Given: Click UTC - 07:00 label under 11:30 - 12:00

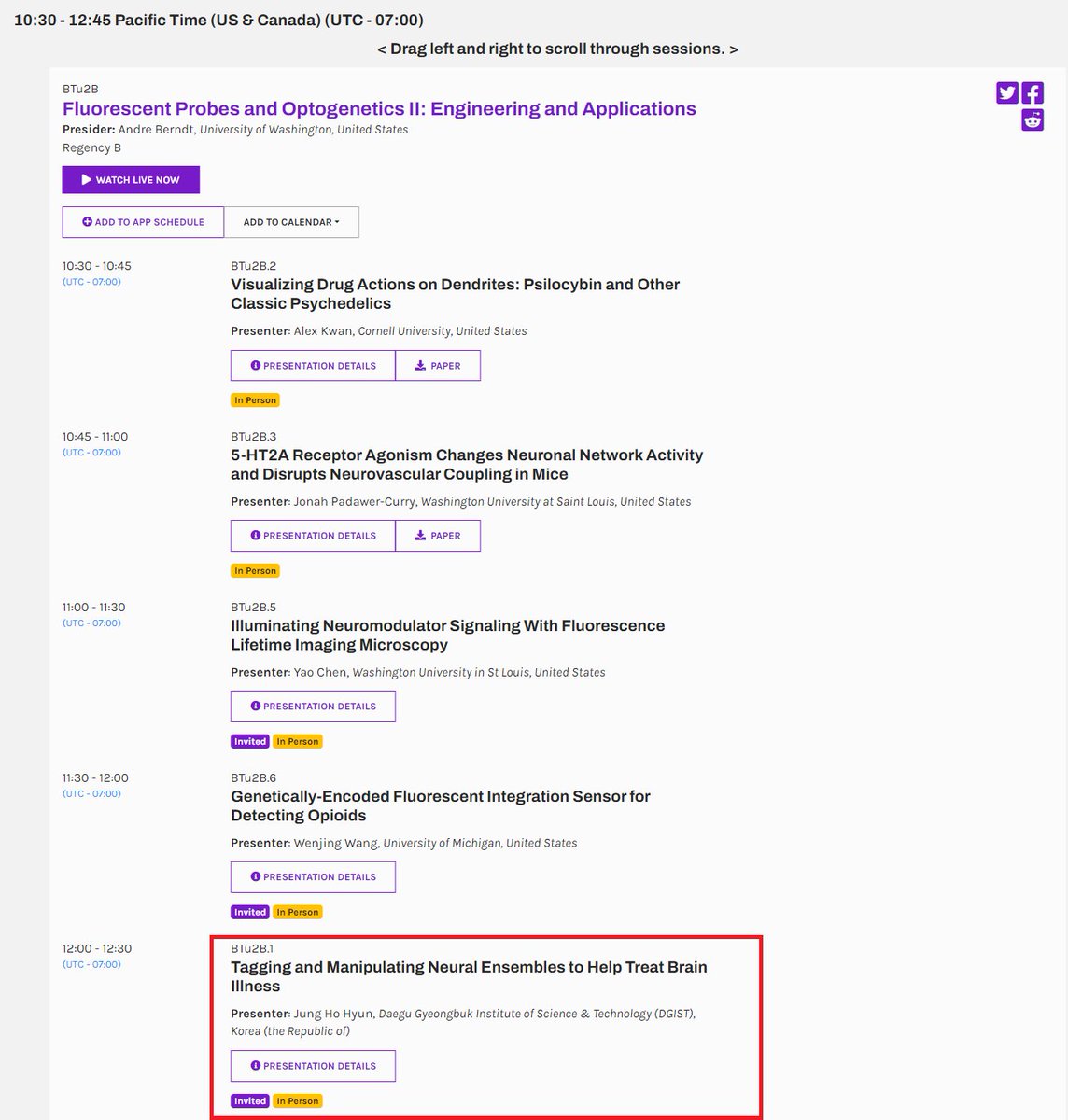Looking at the screenshot, I should pos(91,794).
